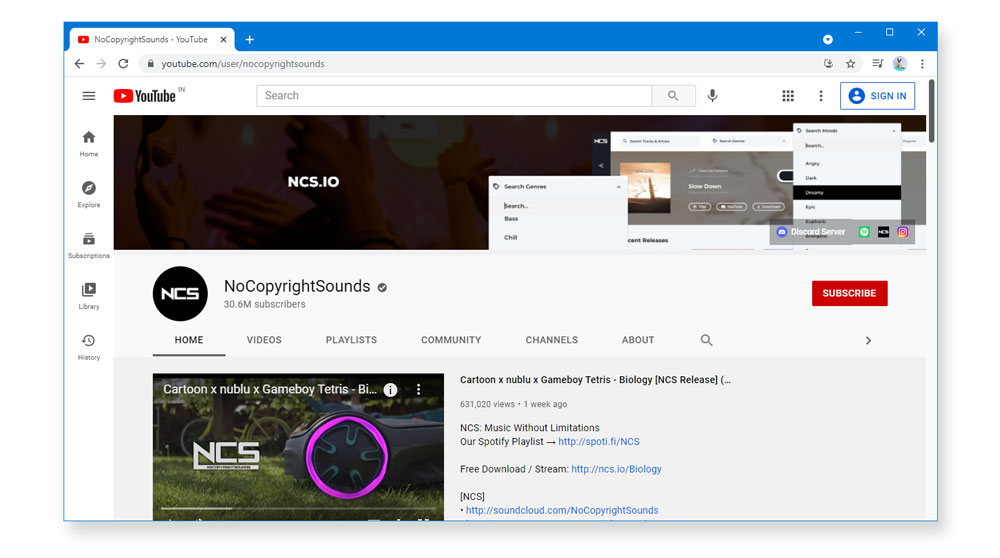Reload the page

tap(123, 64)
